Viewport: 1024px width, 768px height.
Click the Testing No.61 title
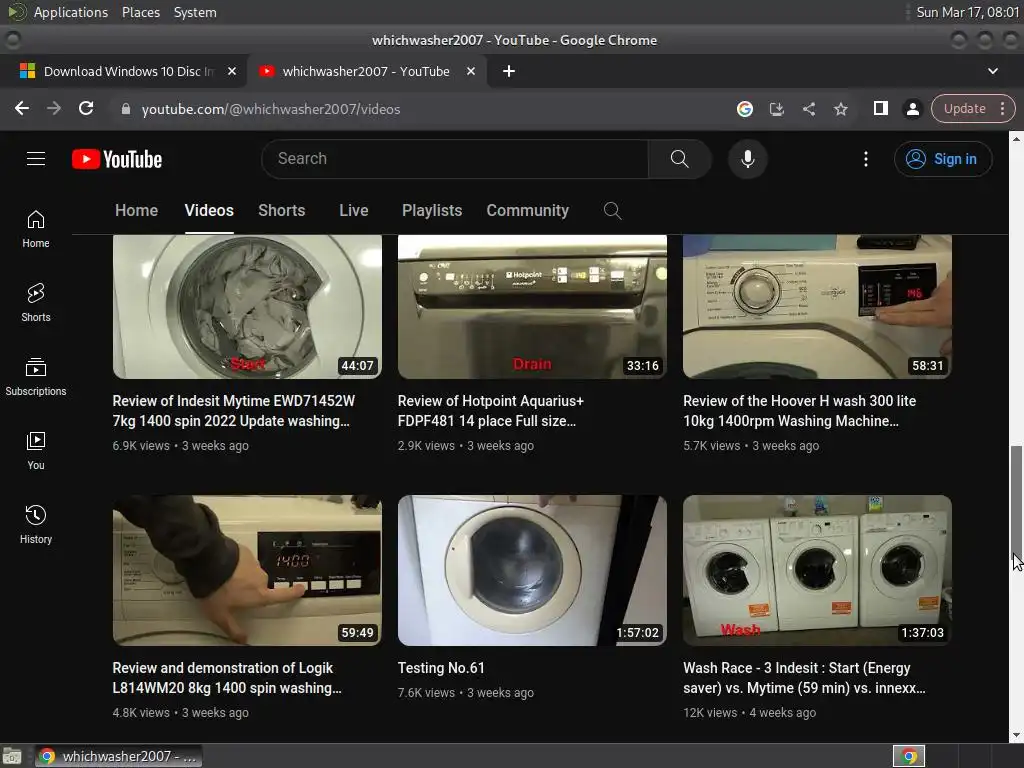click(x=441, y=668)
